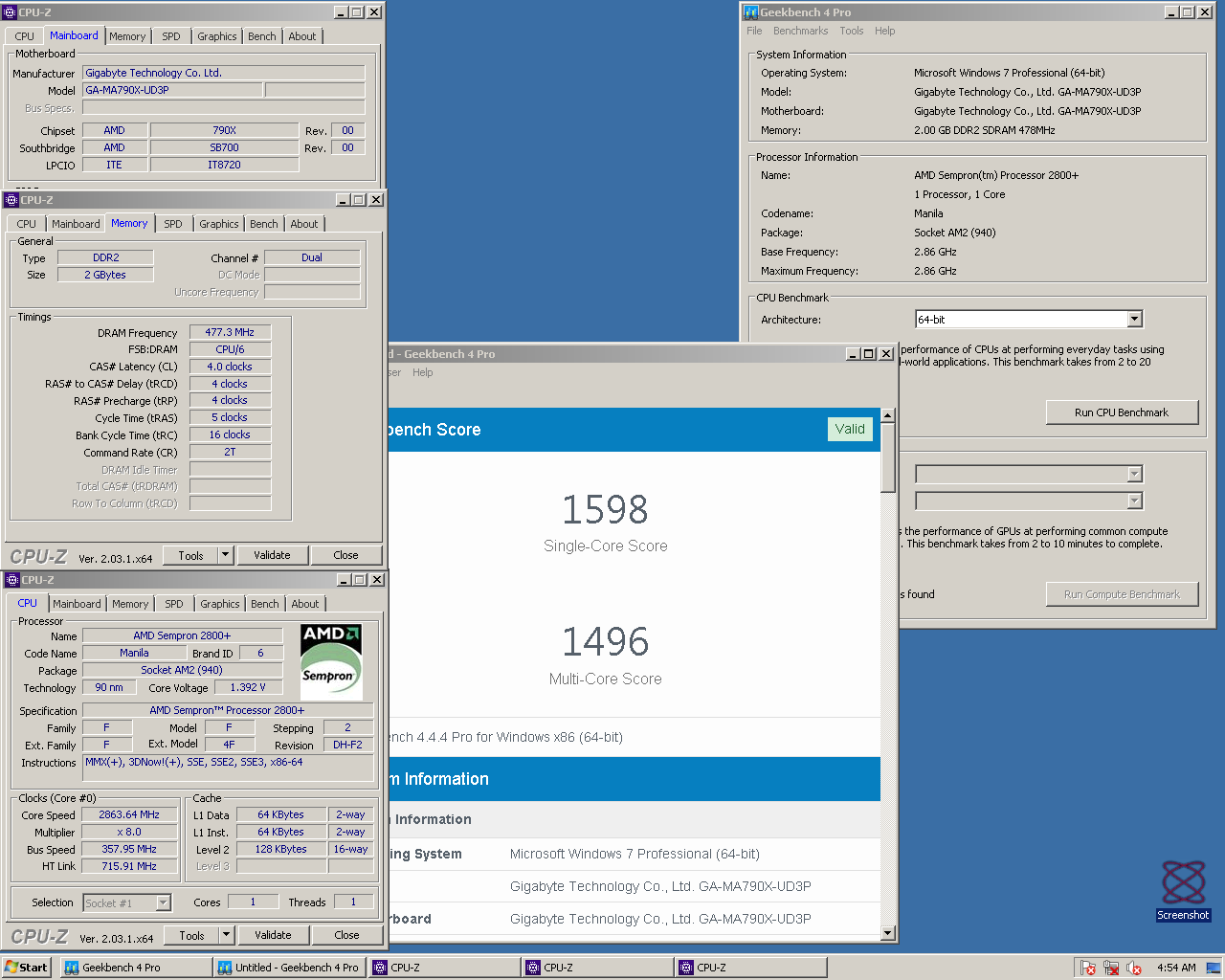The width and height of the screenshot is (1225, 980).
Task: Click the Model GA-MA790X-UD3P field in CPU-Z
Action: (172, 90)
